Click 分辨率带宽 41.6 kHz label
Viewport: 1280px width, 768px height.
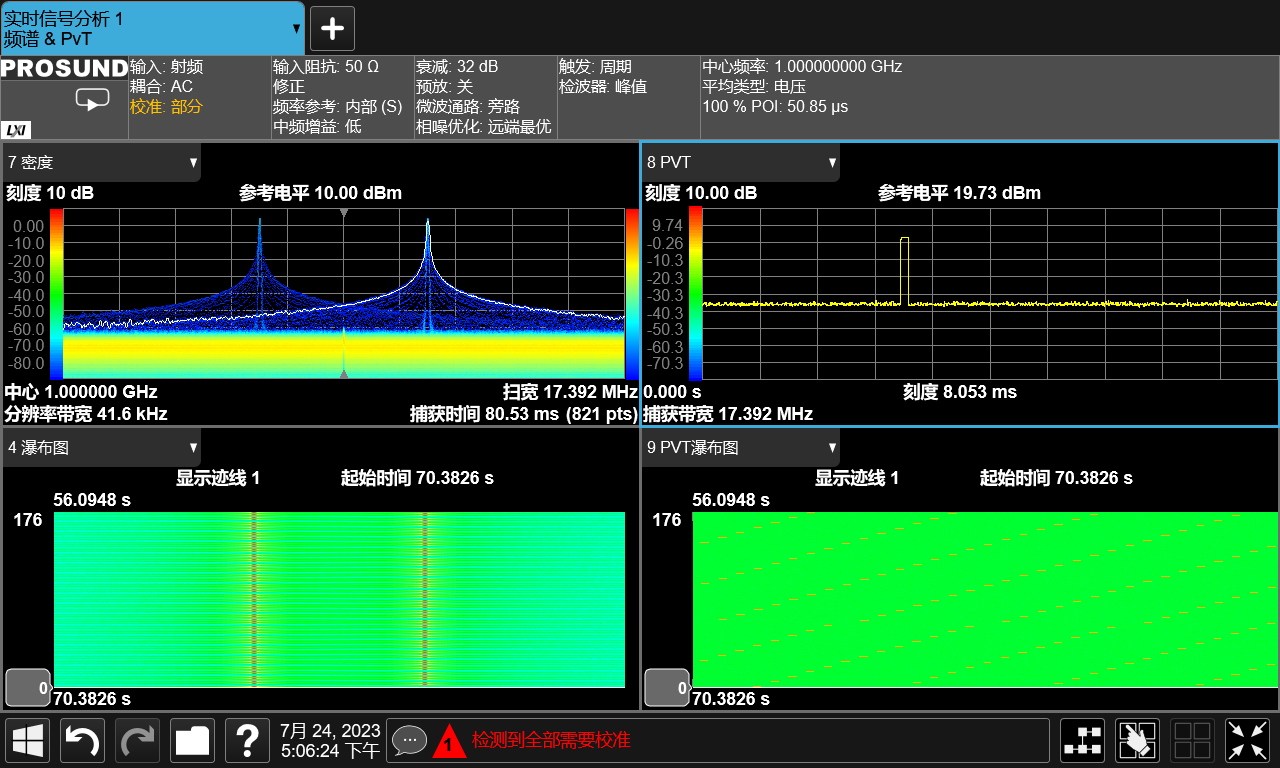click(x=86, y=414)
